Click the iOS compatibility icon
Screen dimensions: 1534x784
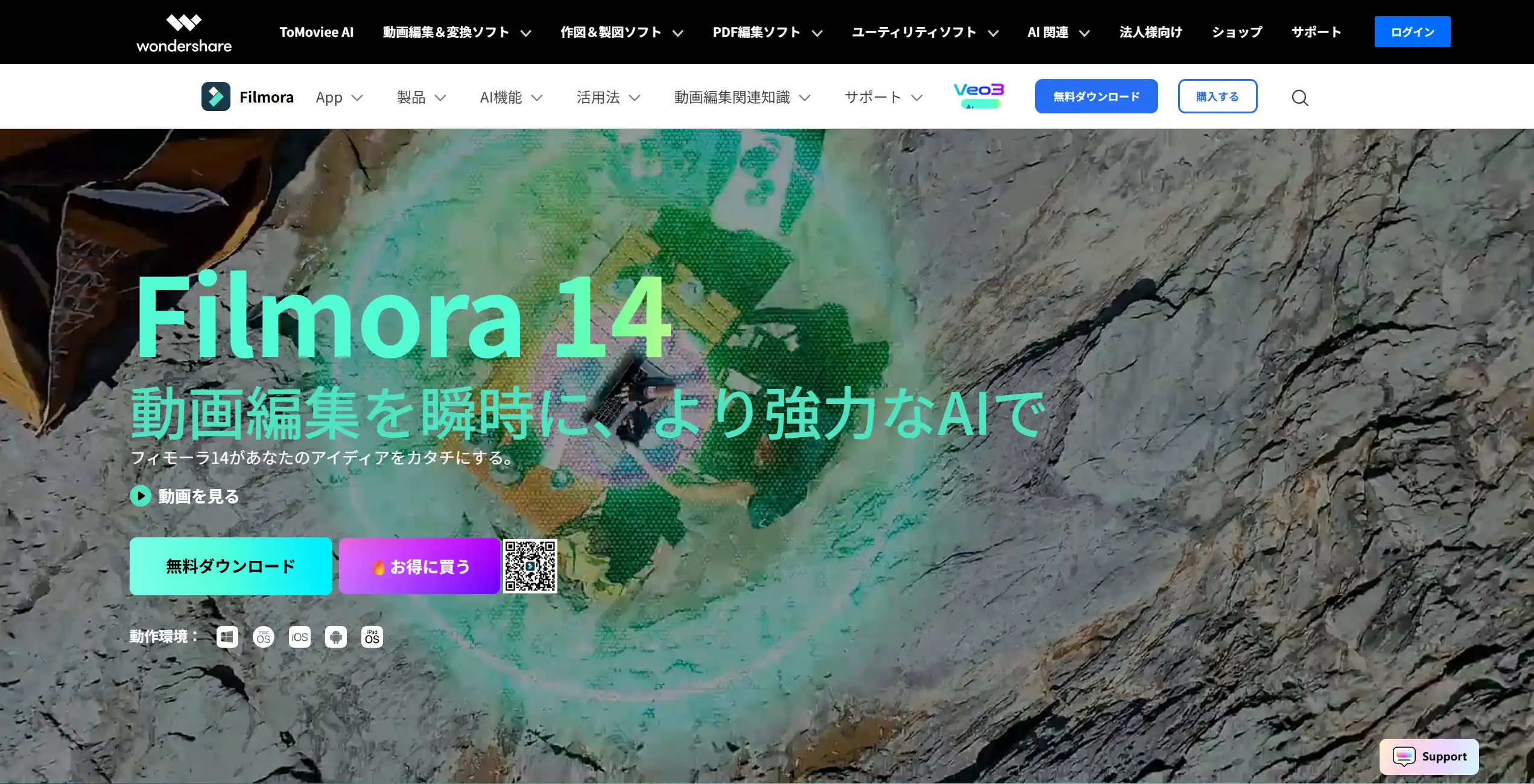[x=299, y=636]
